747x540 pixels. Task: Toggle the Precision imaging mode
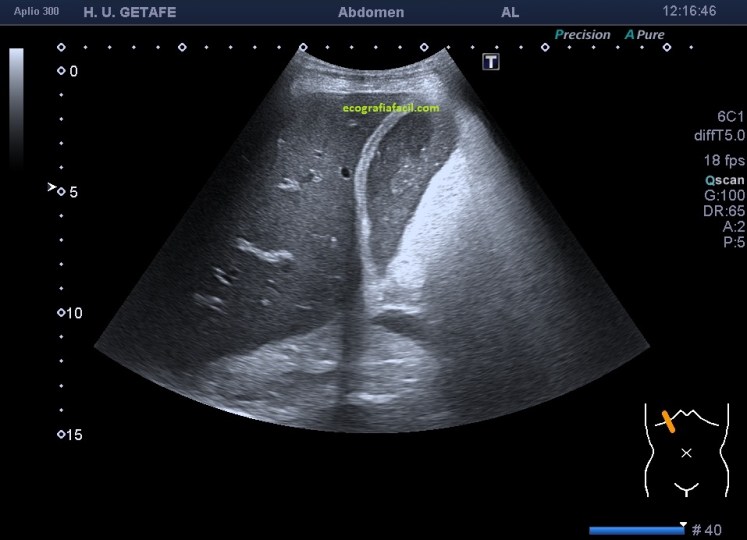pyautogui.click(x=582, y=35)
